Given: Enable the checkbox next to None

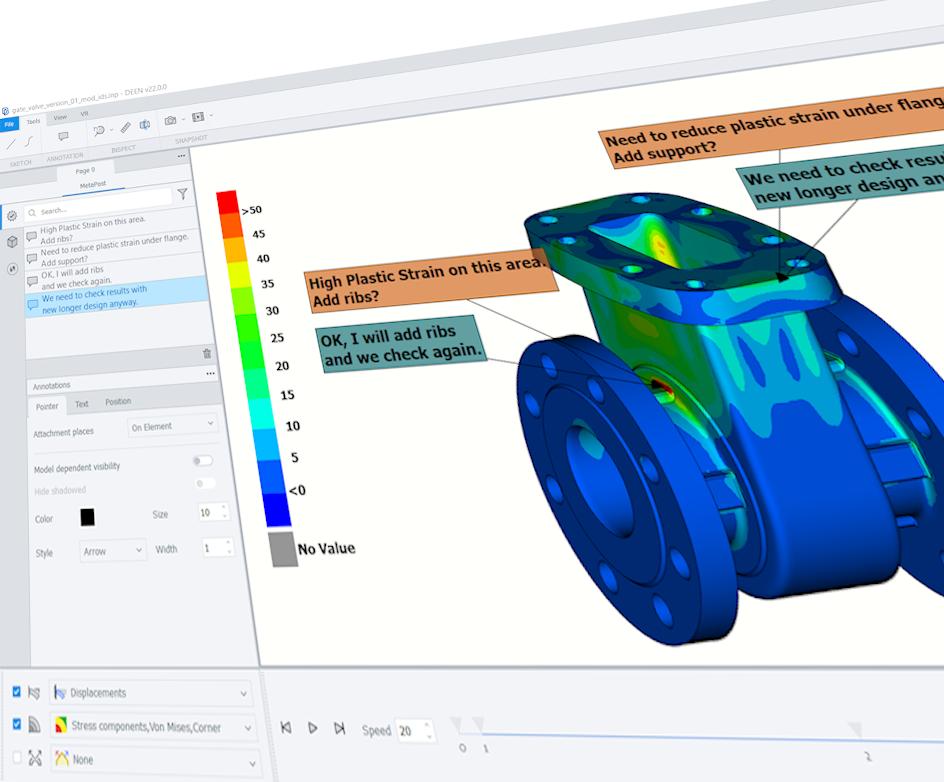Looking at the screenshot, I should click(17, 757).
